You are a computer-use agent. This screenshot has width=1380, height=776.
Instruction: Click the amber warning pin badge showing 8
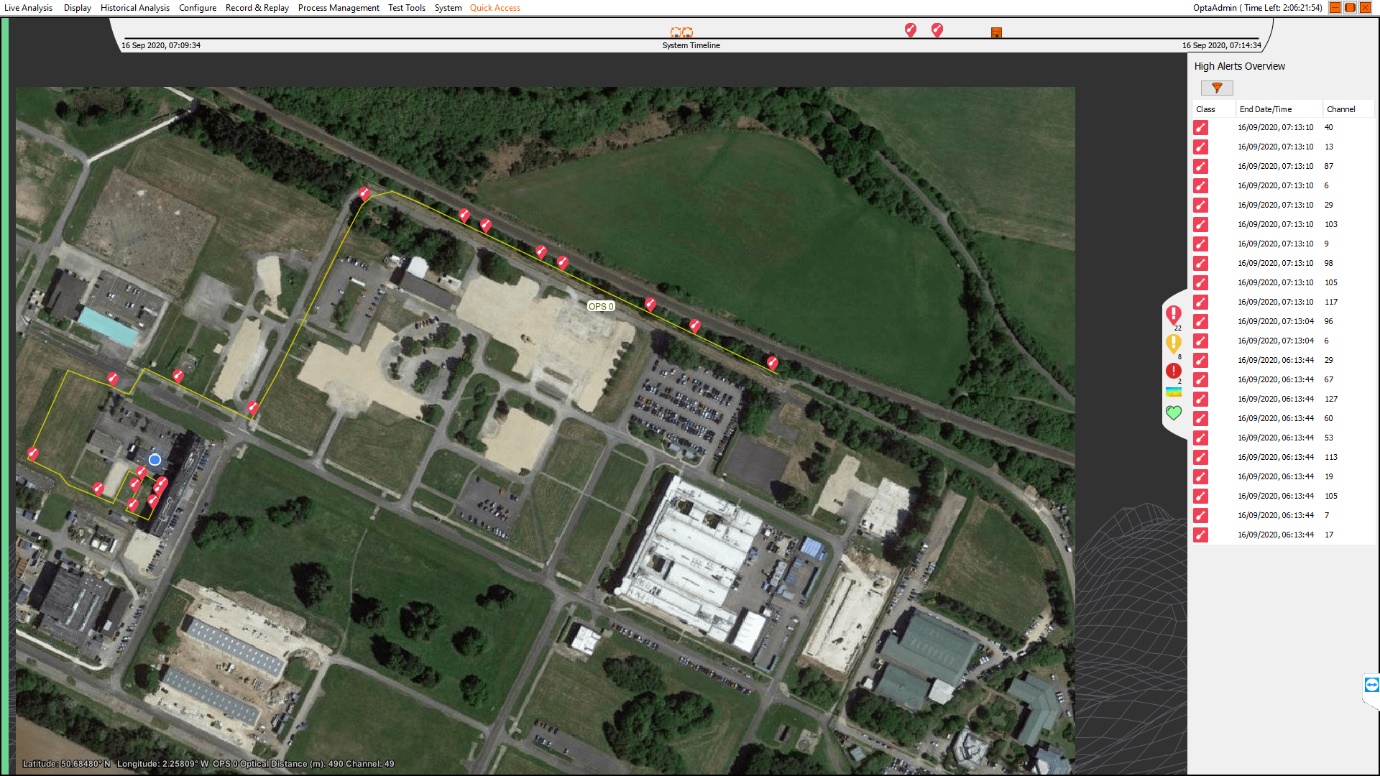(1175, 344)
